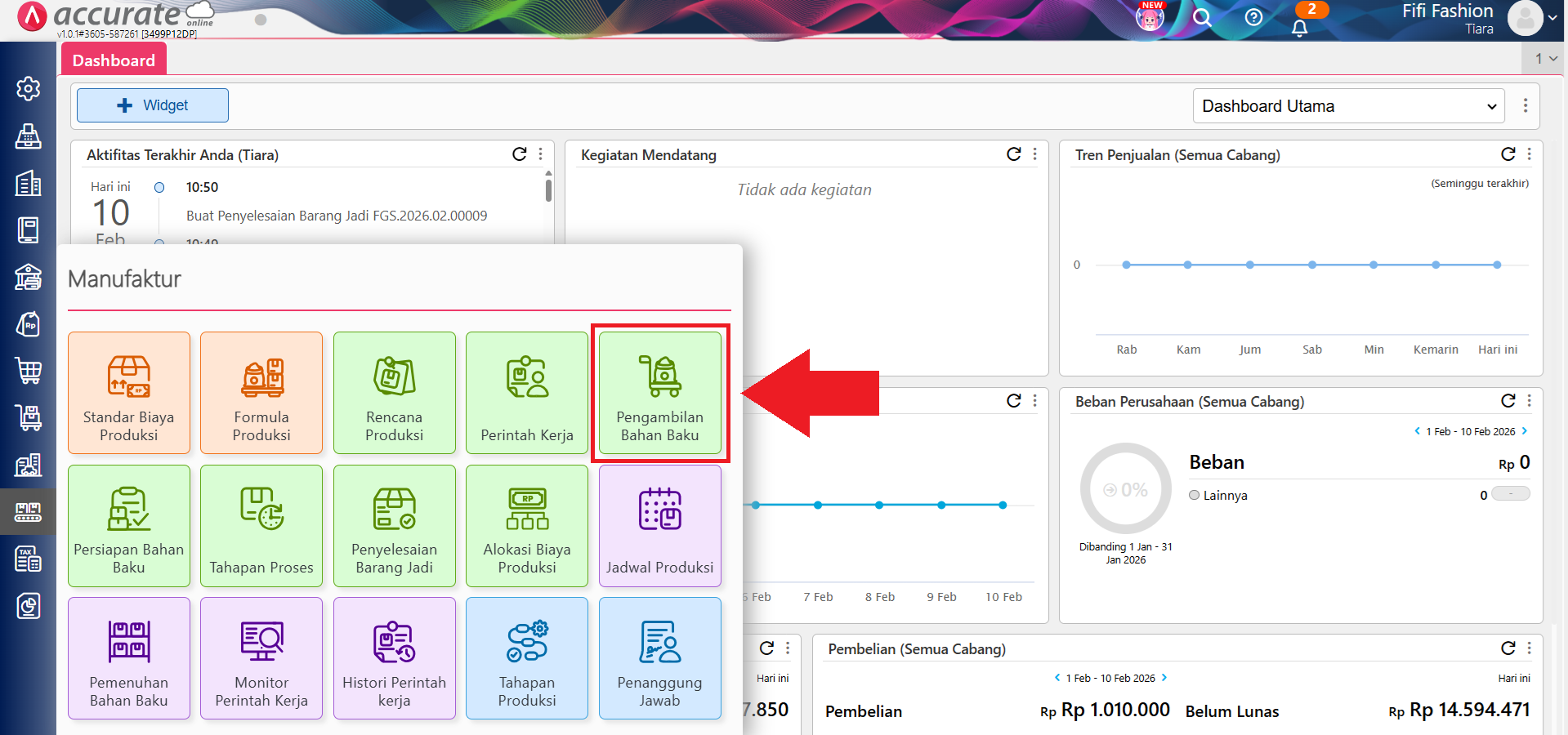Viewport: 1568px width, 735px height.
Task: Open Perintah Kerja module
Action: pos(527,393)
